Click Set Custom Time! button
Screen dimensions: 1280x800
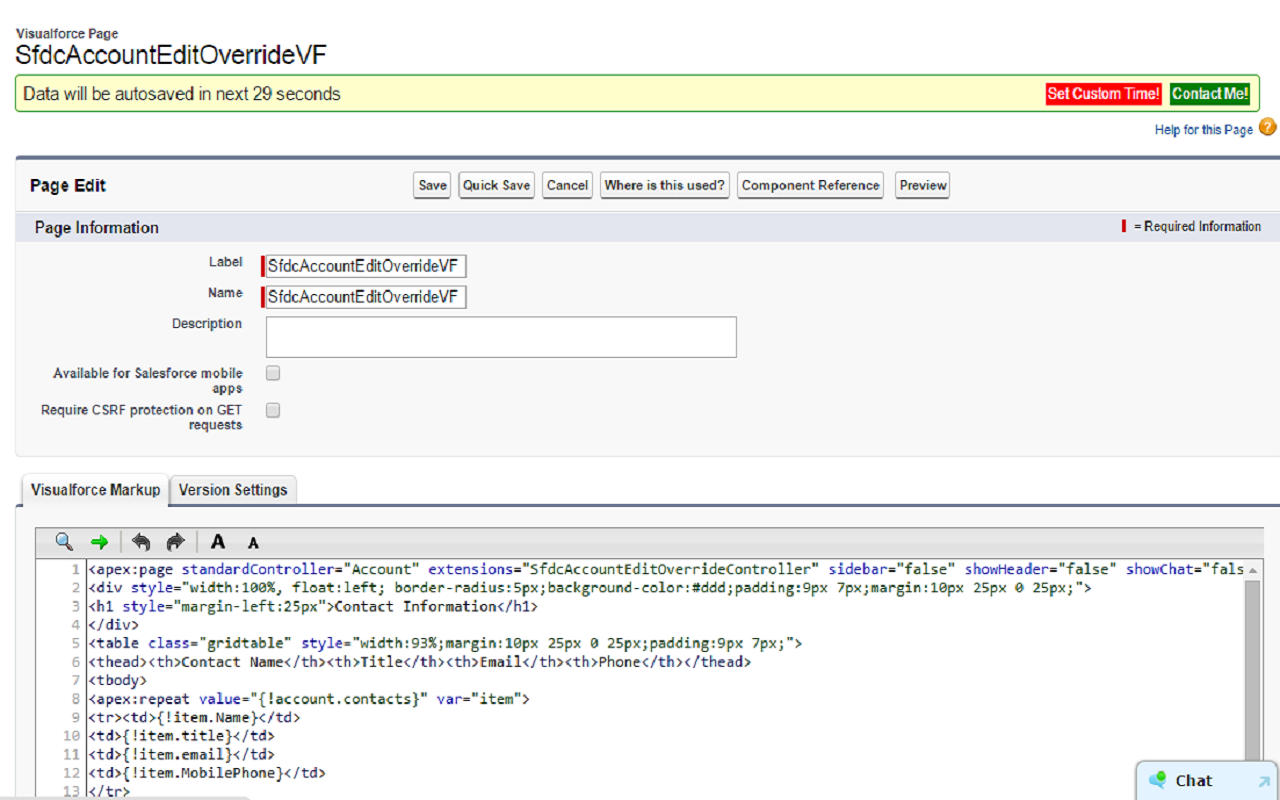(x=1104, y=94)
